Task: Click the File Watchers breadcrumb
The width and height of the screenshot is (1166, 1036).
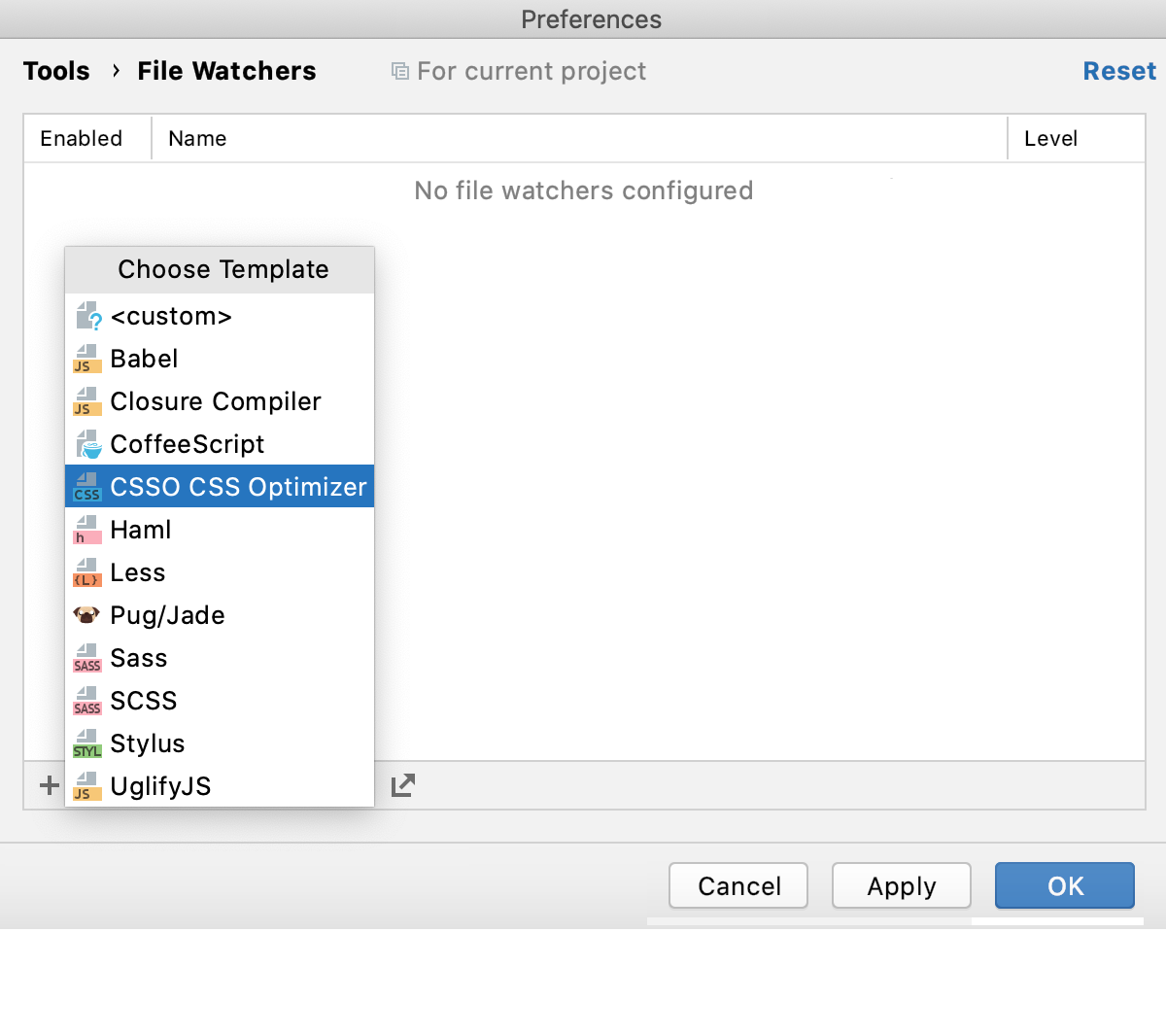Action: click(226, 70)
